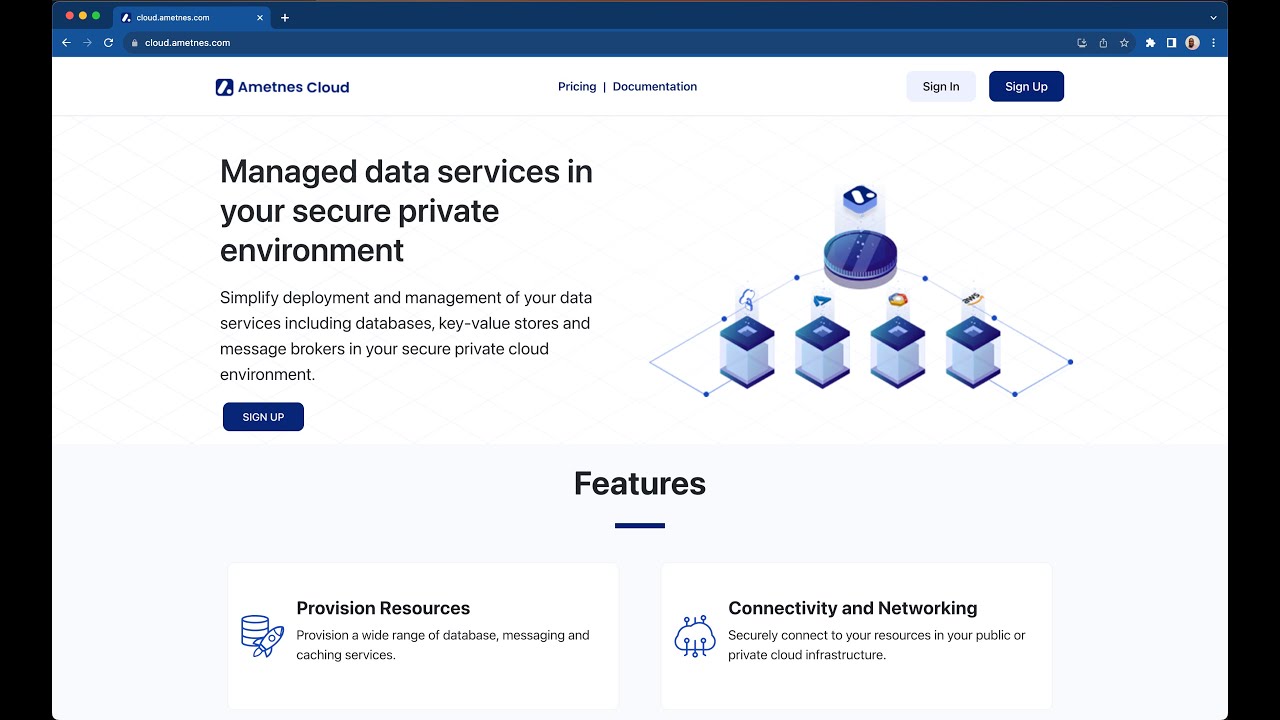
Task: Click the Sign In button
Action: 941,87
